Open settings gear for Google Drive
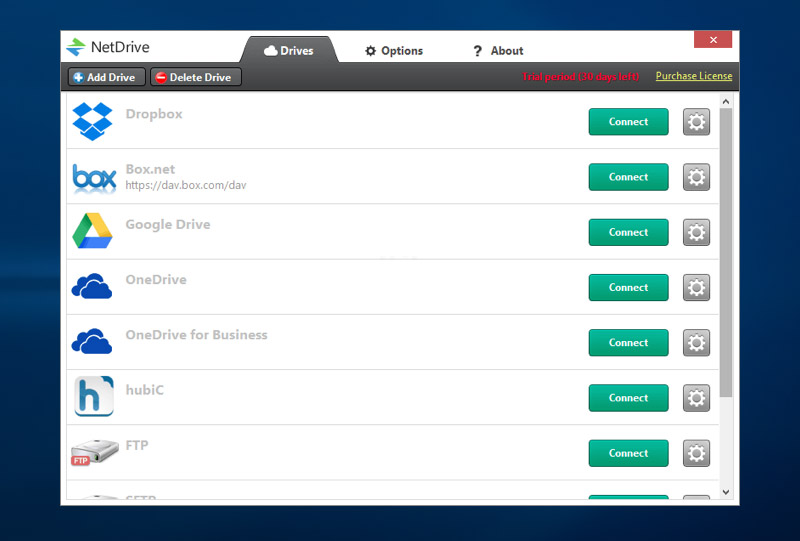 pos(696,232)
